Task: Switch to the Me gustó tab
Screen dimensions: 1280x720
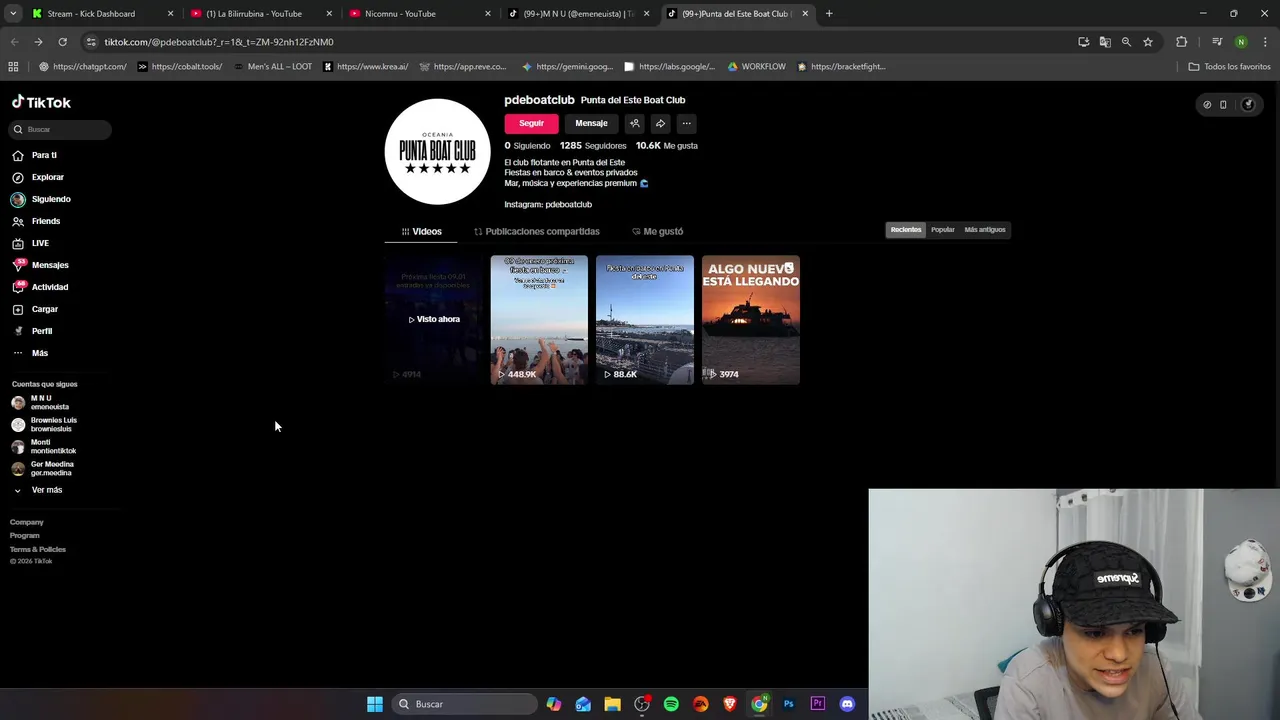Action: (657, 231)
